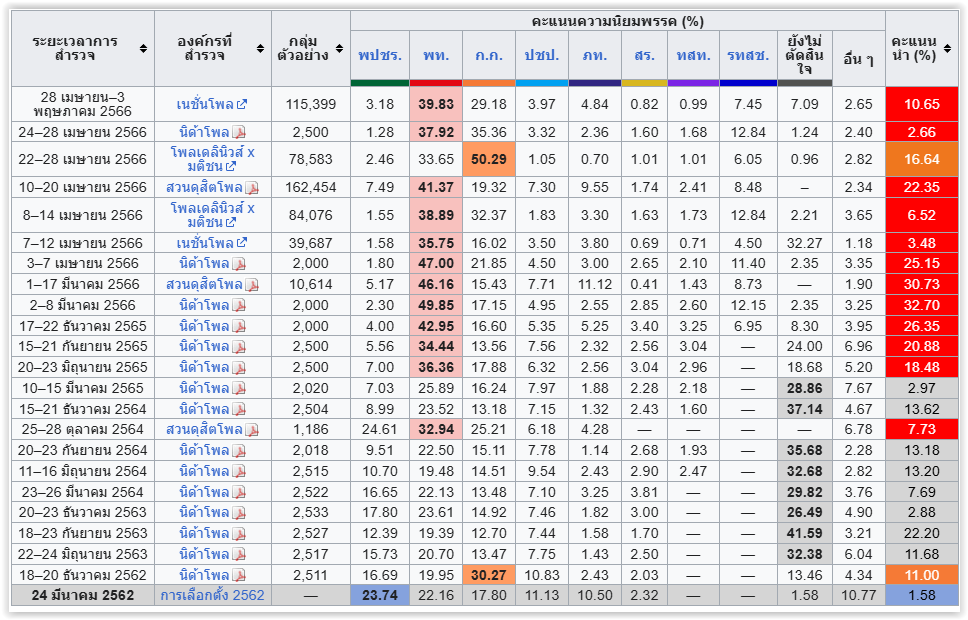
Task: Click the red color bar under พท.
Action: [x=435, y=82]
